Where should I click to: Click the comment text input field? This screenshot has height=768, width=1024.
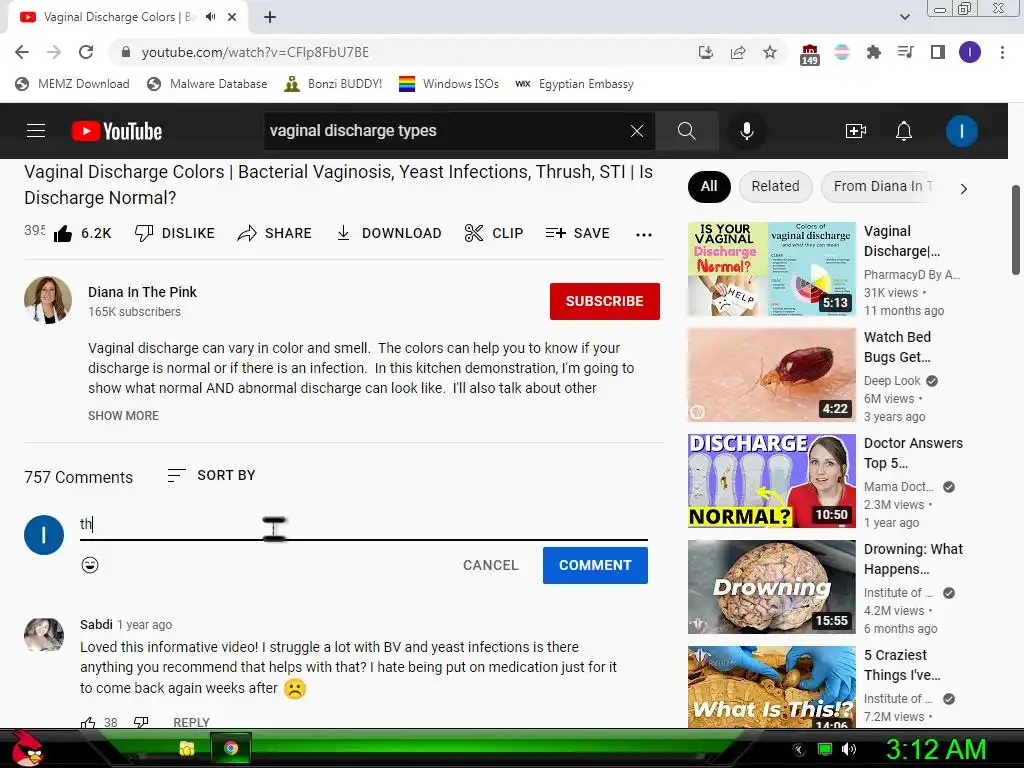tap(364, 524)
